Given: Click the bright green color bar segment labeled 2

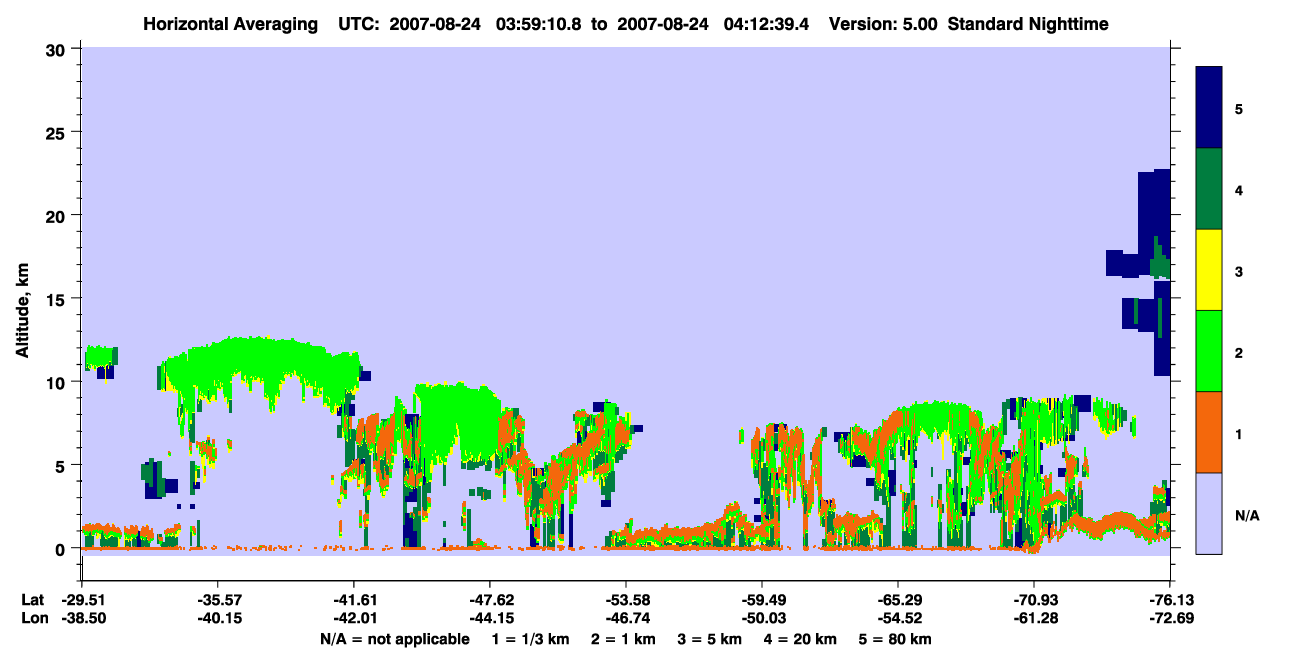Looking at the screenshot, I should pyautogui.click(x=1209, y=351).
